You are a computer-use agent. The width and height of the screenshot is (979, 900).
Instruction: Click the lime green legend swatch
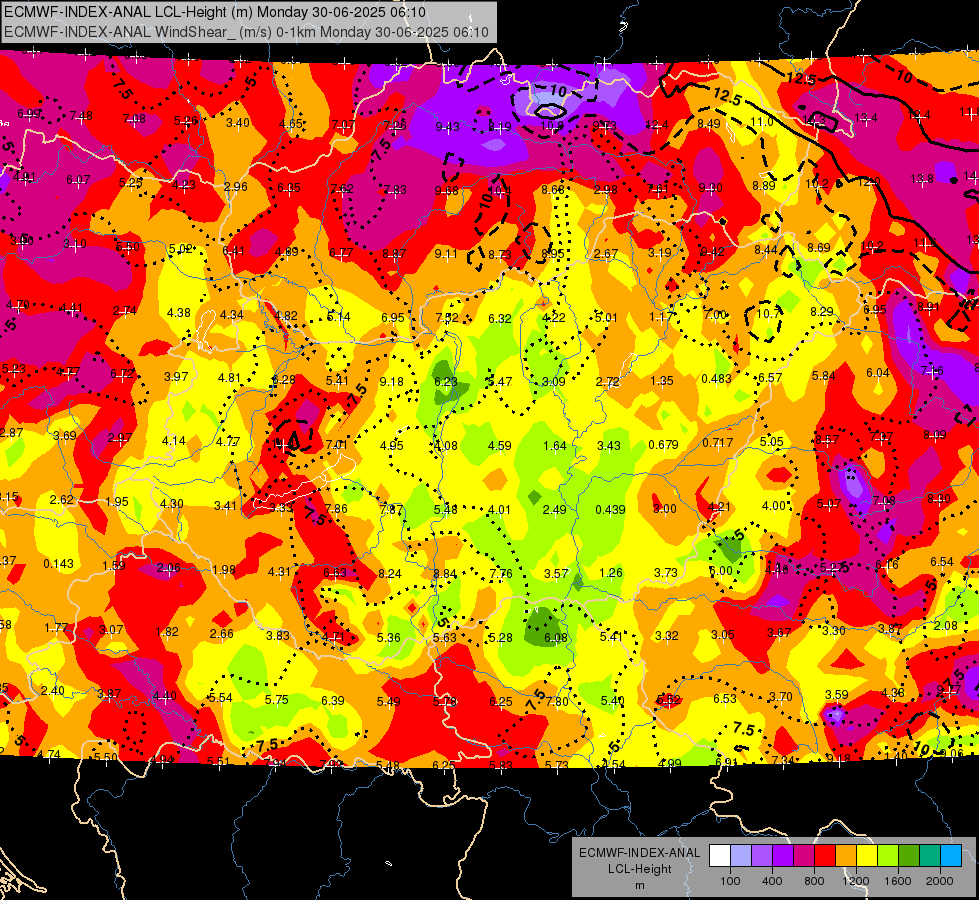(887, 856)
